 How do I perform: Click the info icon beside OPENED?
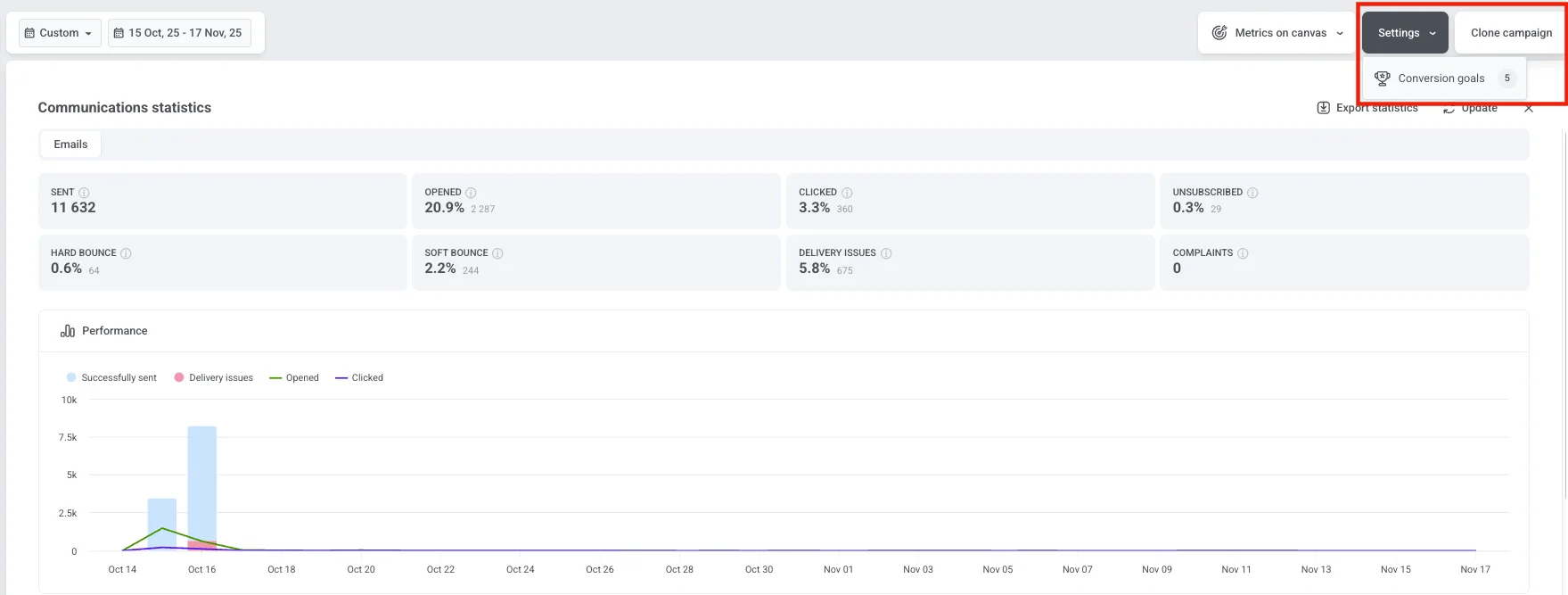click(x=471, y=193)
